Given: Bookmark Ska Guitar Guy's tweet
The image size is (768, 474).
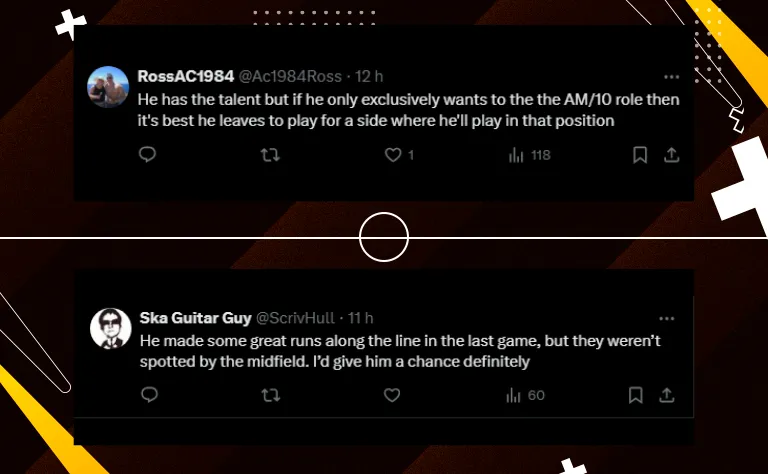Looking at the screenshot, I should point(635,395).
